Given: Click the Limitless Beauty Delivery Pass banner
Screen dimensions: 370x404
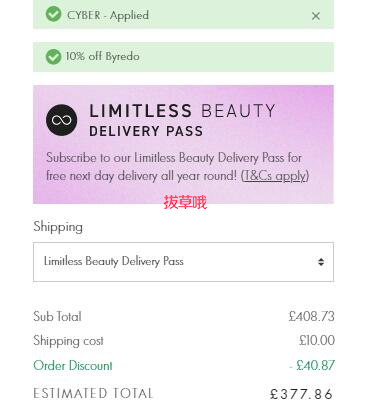Looking at the screenshot, I should [x=183, y=144].
